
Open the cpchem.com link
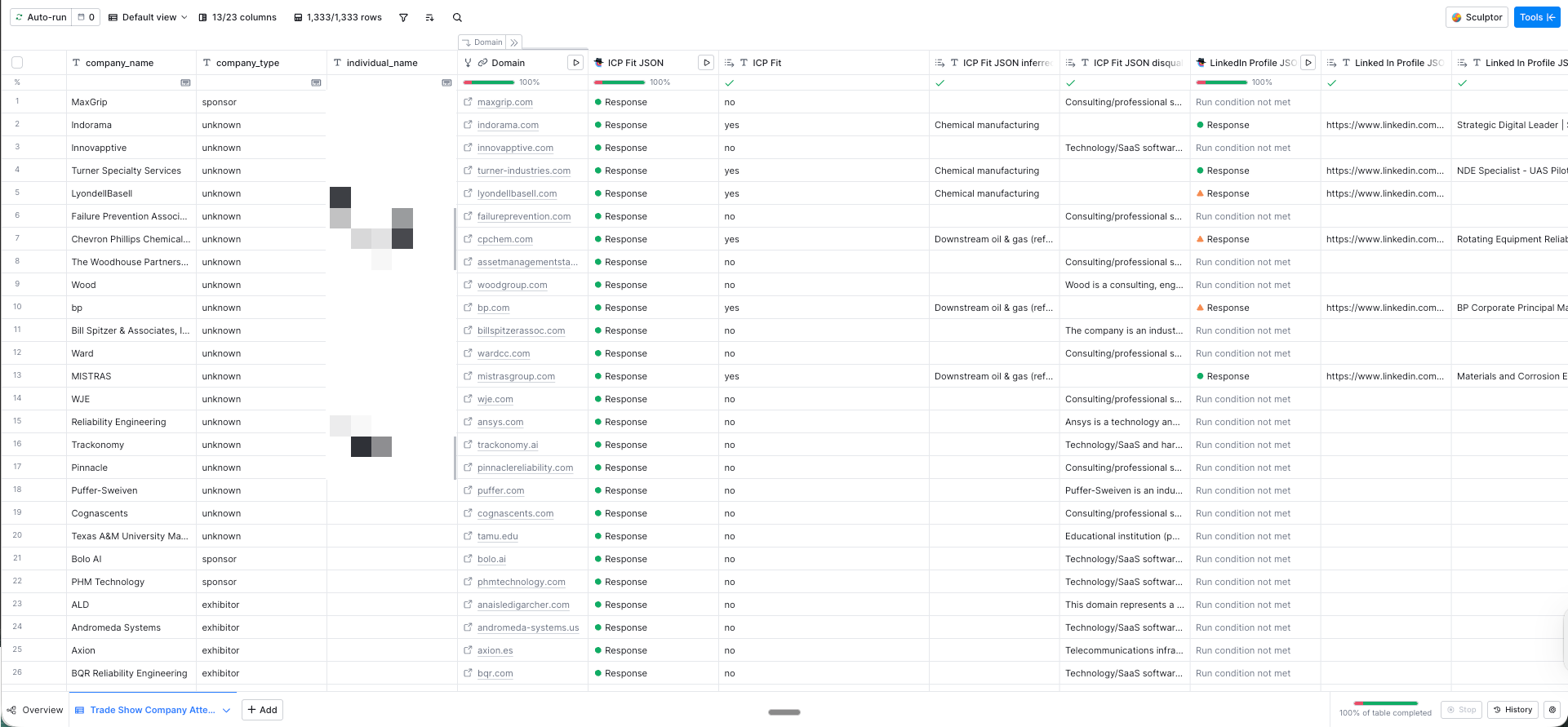tap(505, 239)
